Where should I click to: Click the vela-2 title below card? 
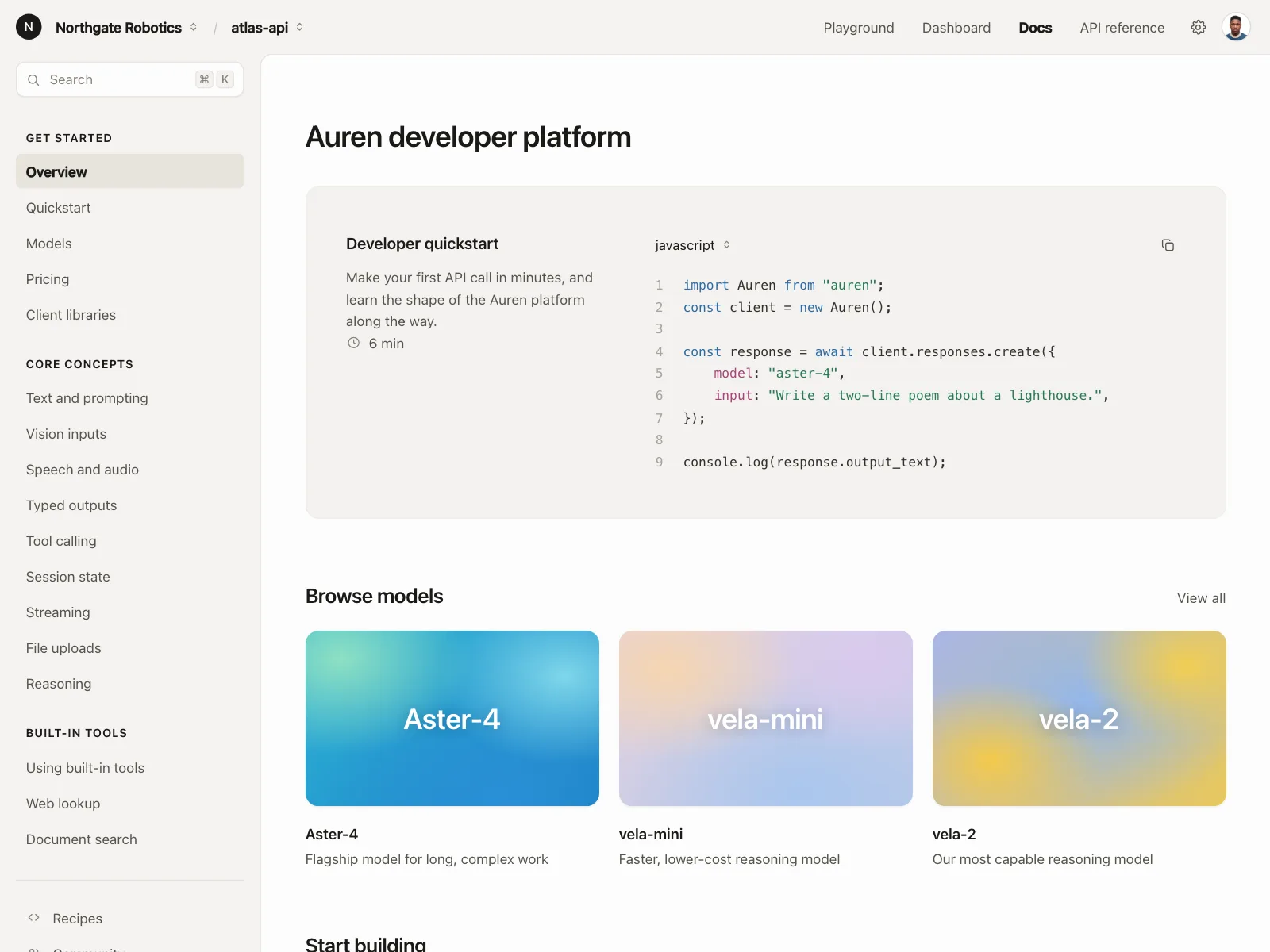click(954, 835)
